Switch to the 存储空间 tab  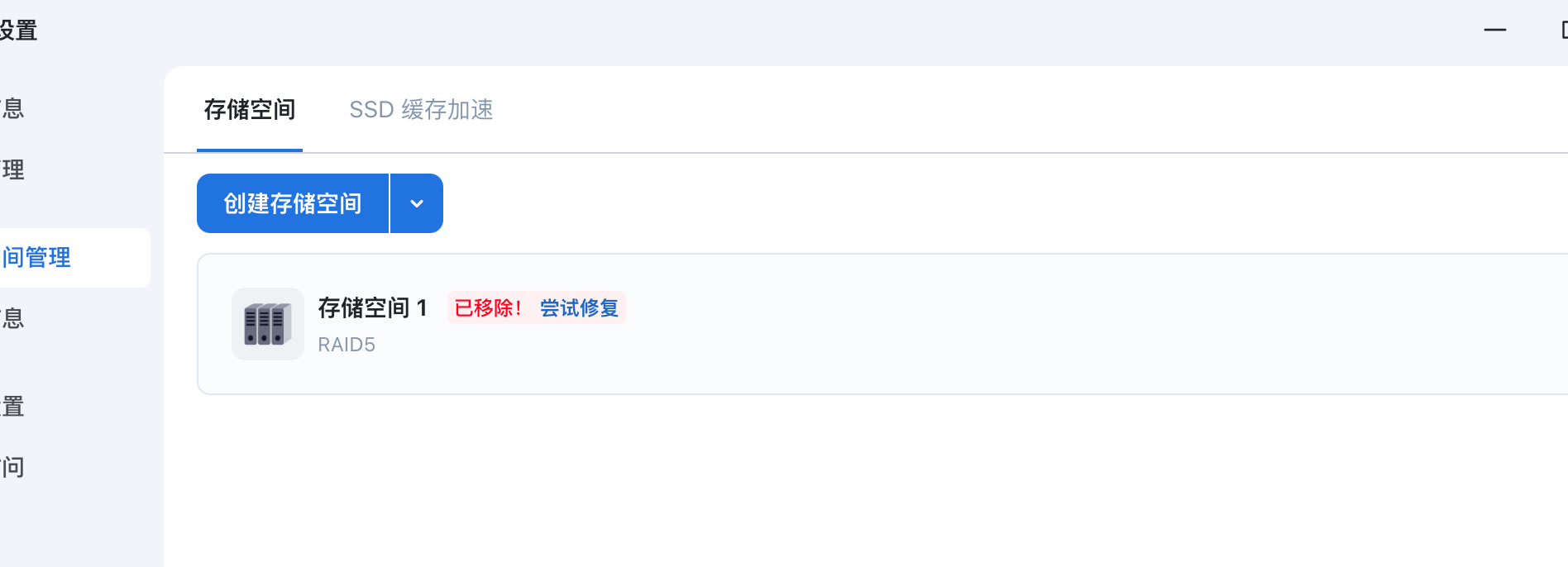click(250, 110)
